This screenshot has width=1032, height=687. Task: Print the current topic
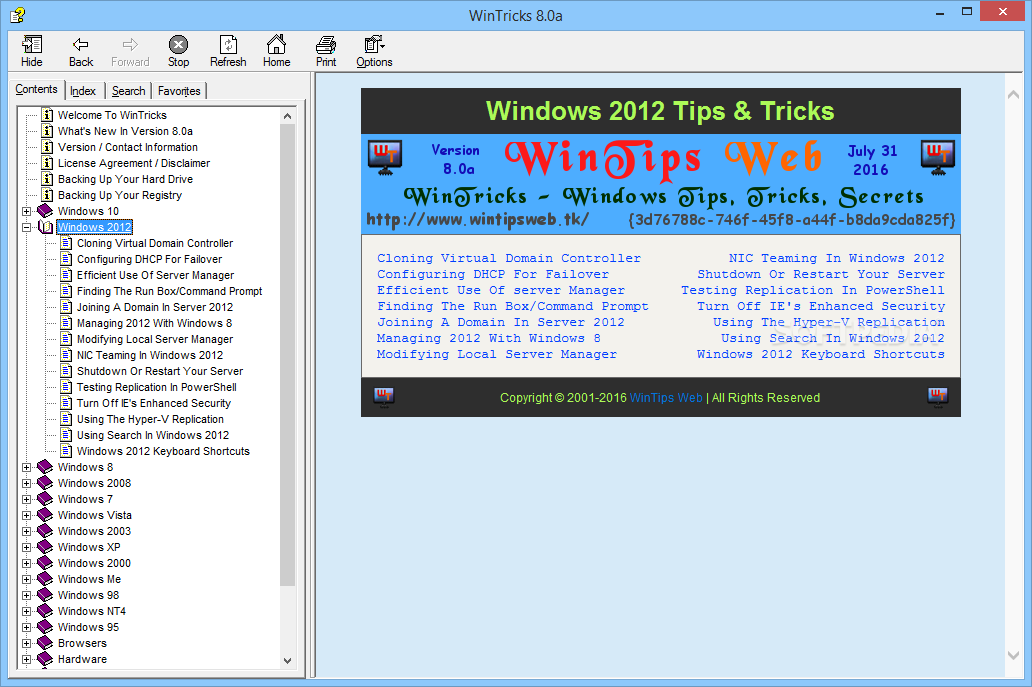tap(326, 51)
